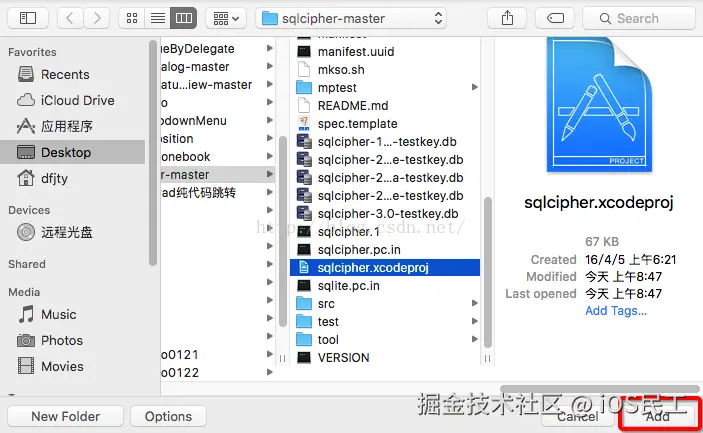Image resolution: width=703 pixels, height=433 pixels.
Task: Select the README.md file
Action: point(385,105)
